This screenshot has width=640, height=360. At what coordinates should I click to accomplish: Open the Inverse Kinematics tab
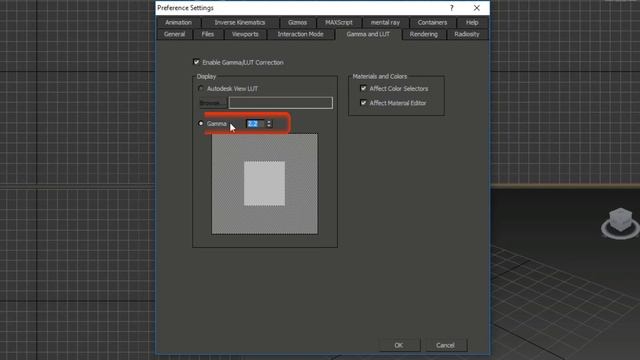click(x=240, y=22)
